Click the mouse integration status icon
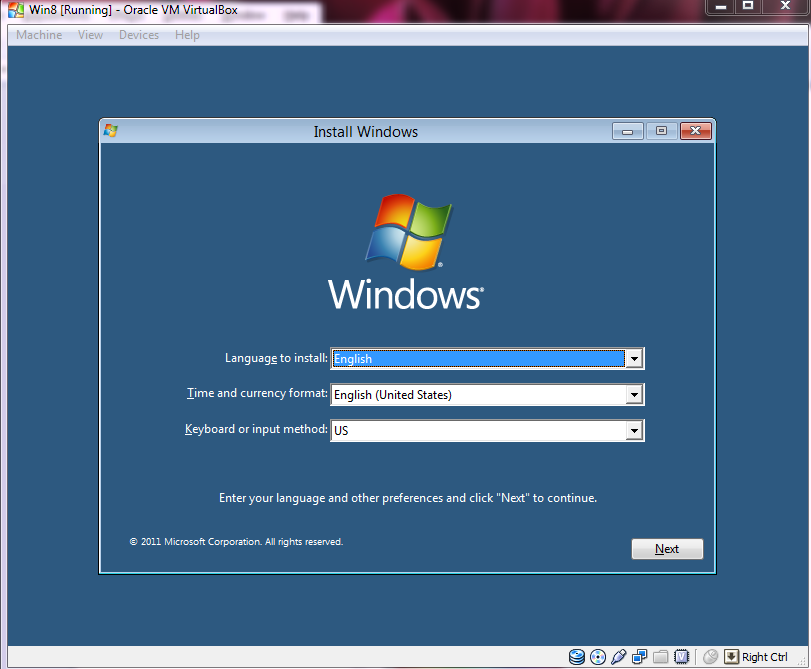811x669 pixels. [x=711, y=657]
